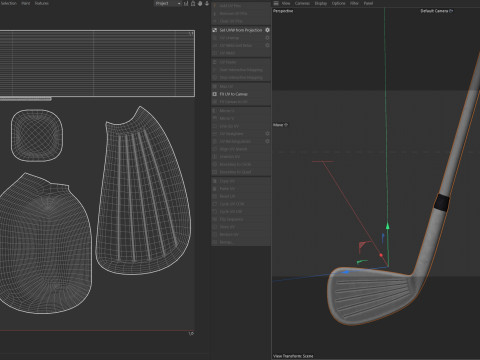
Task: Click the UV Straighten icon
Action: (x=215, y=133)
